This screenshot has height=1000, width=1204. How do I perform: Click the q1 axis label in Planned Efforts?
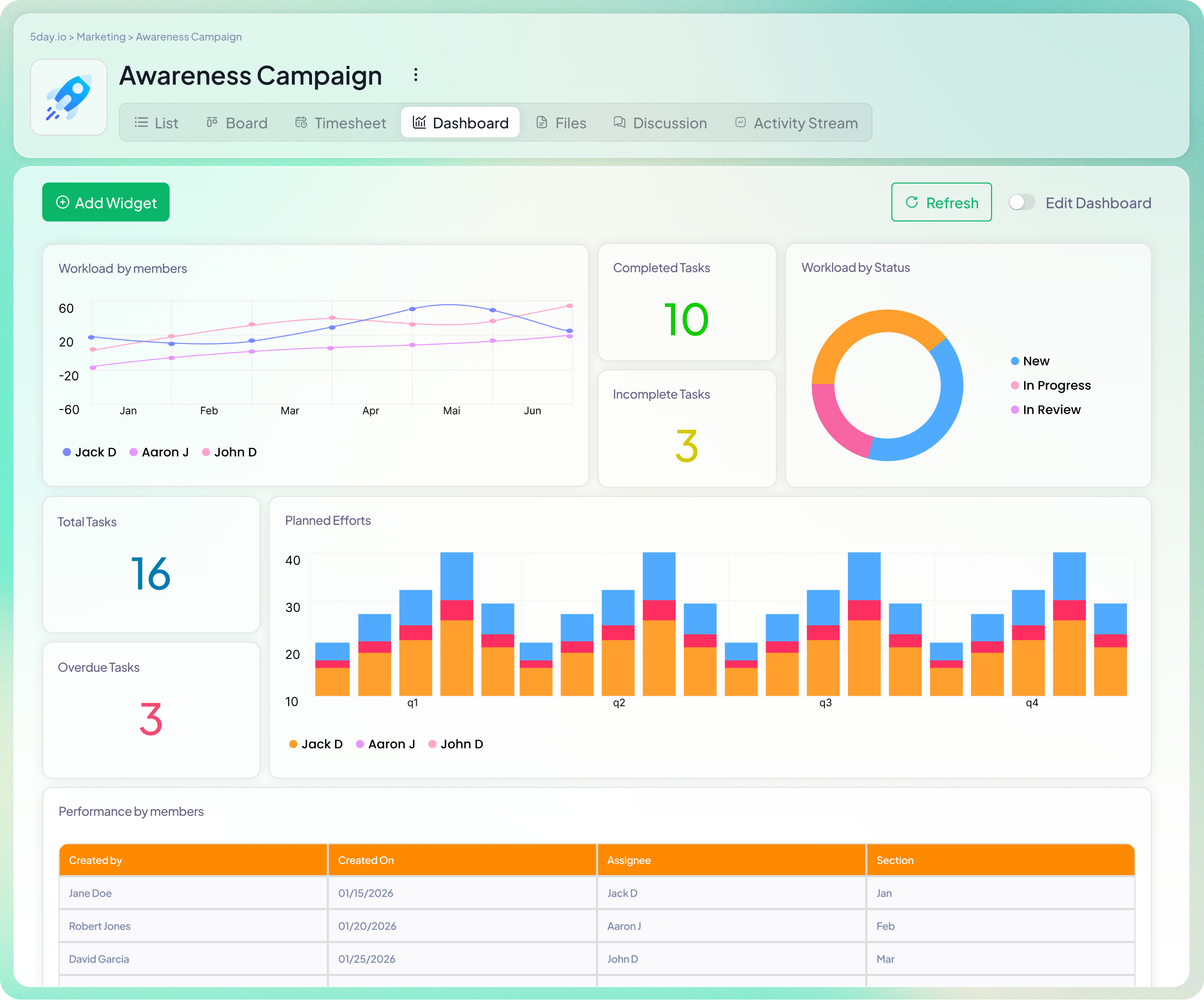point(413,703)
